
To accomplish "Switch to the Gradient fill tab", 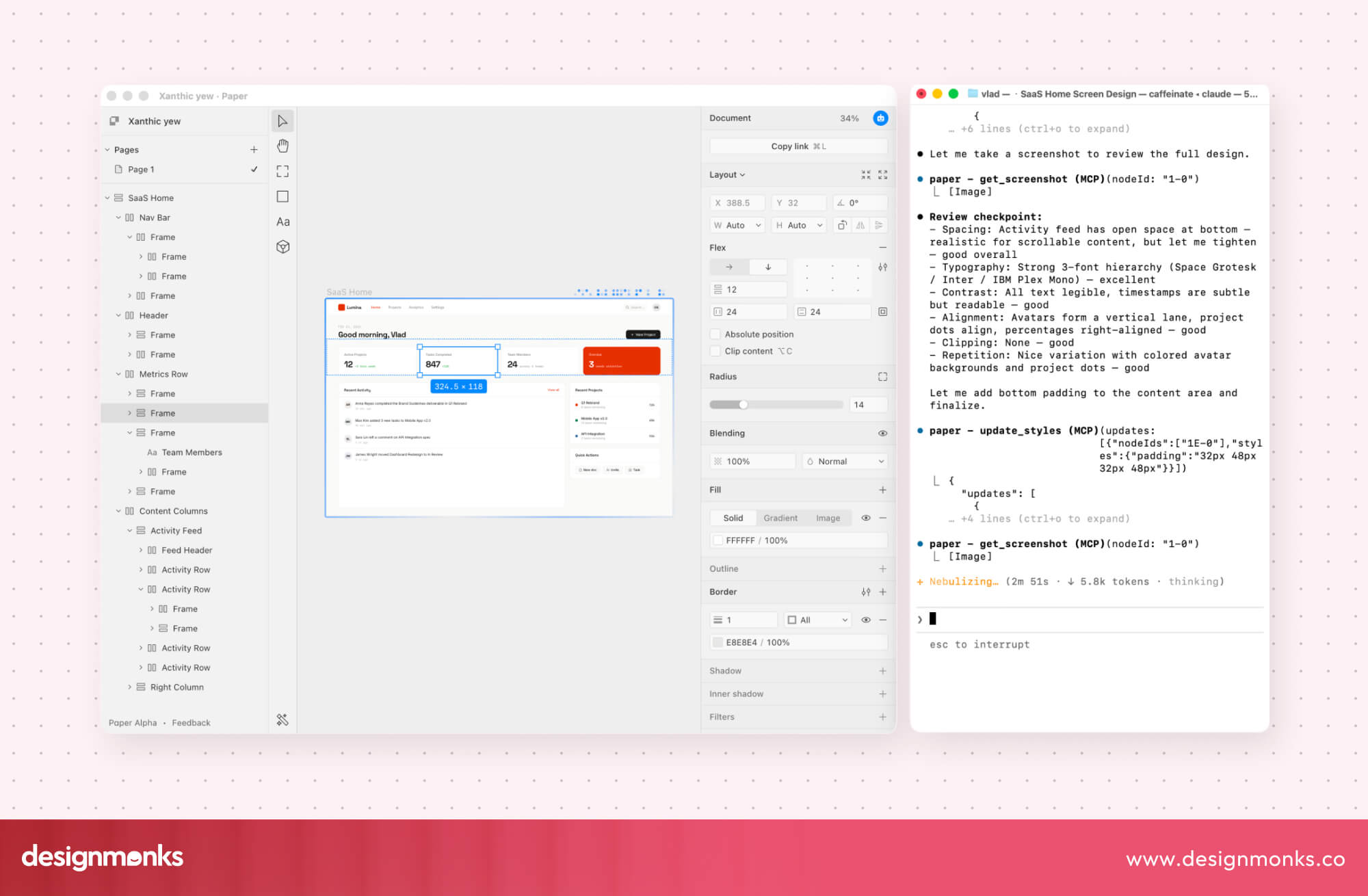I will 780,518.
